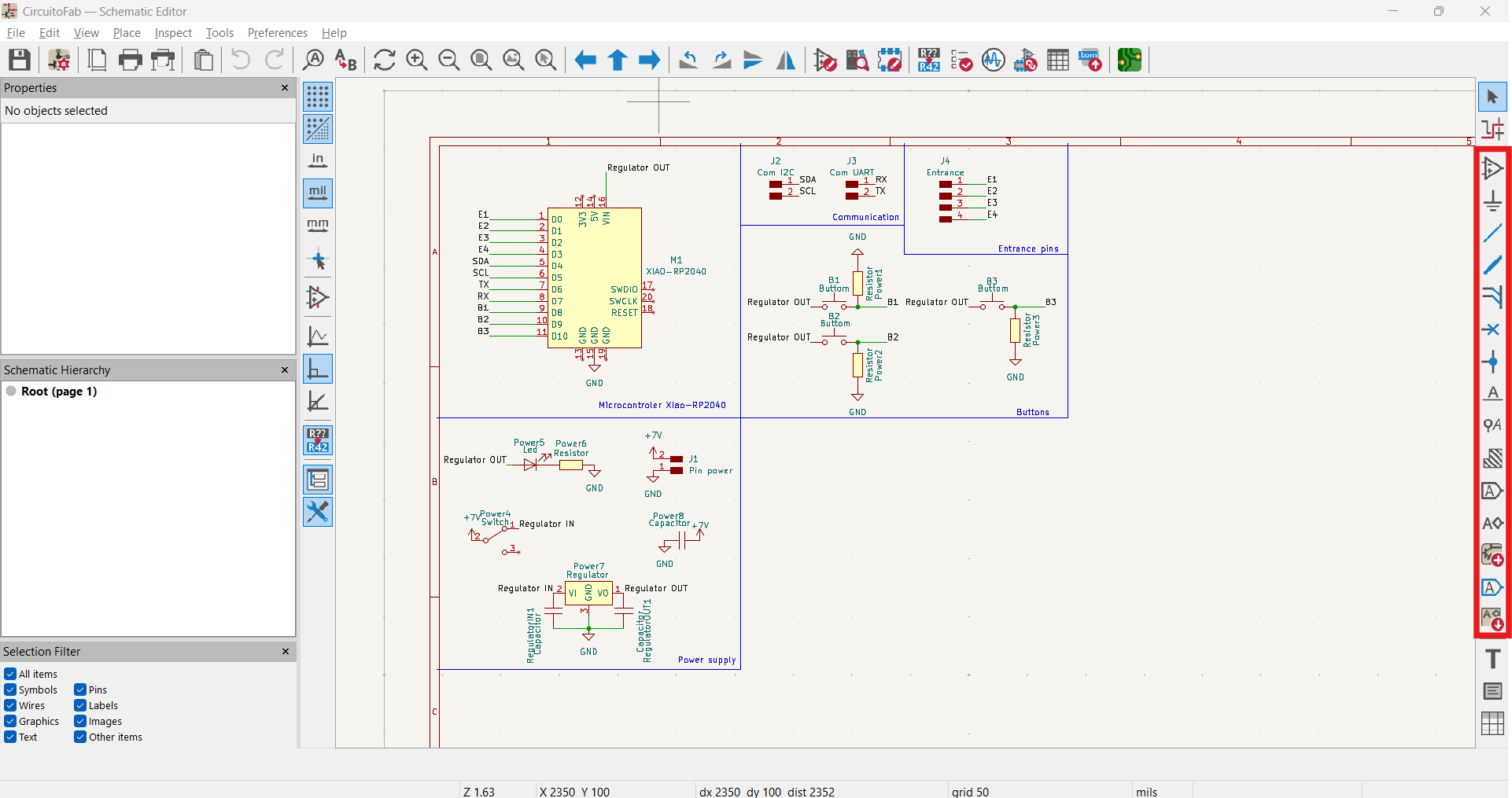Choose Add symbol tool
Viewport: 1512px width, 798px height.
point(1492,168)
